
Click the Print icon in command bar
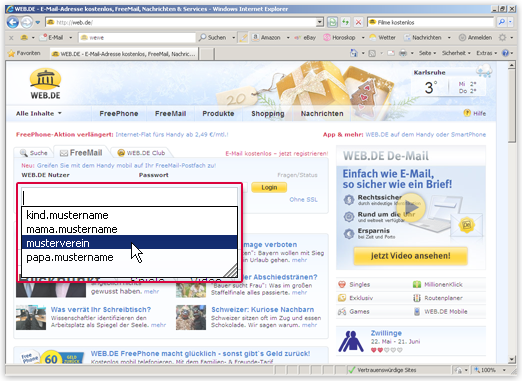403,53
